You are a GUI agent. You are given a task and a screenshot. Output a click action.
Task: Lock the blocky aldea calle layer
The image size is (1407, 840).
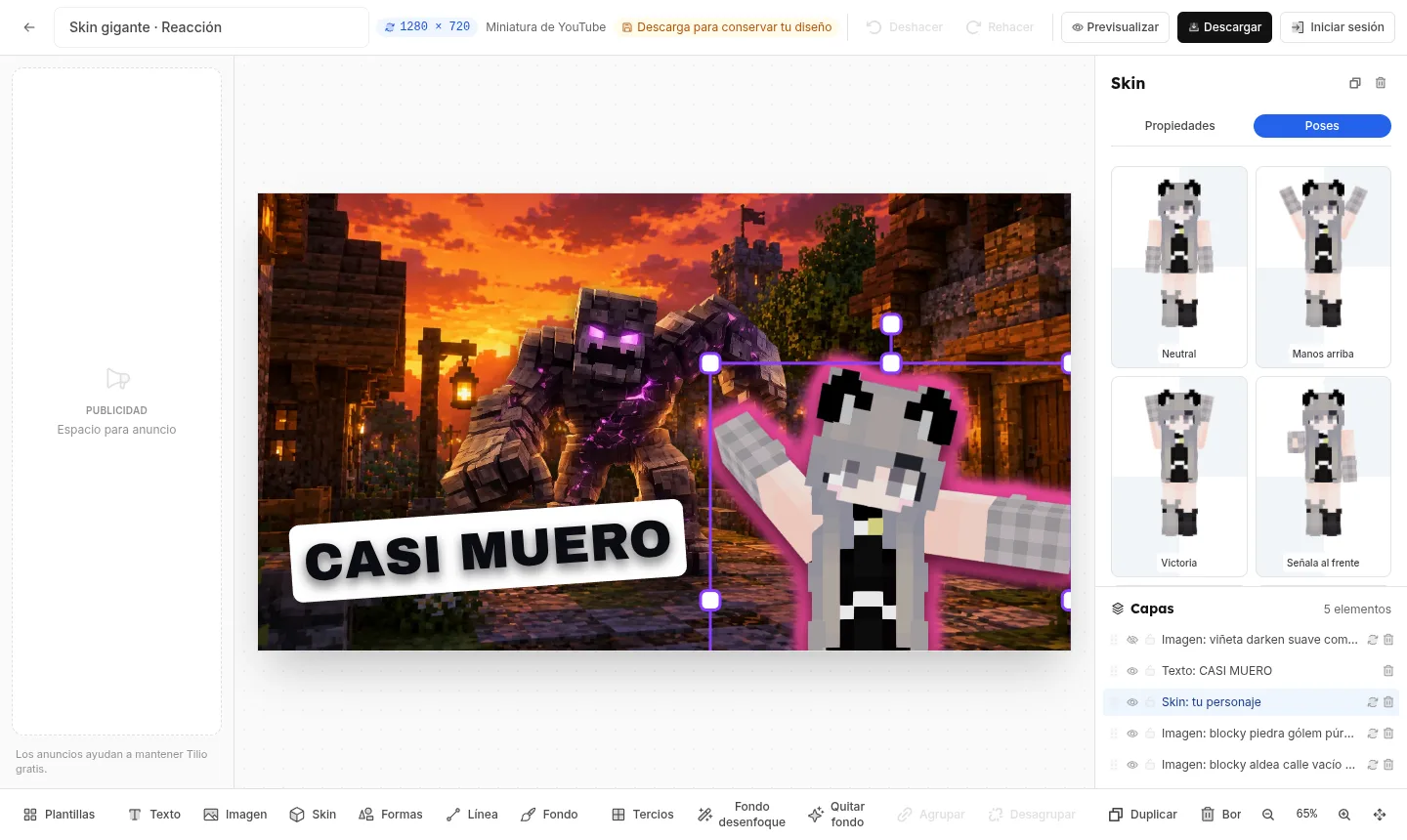(1150, 765)
